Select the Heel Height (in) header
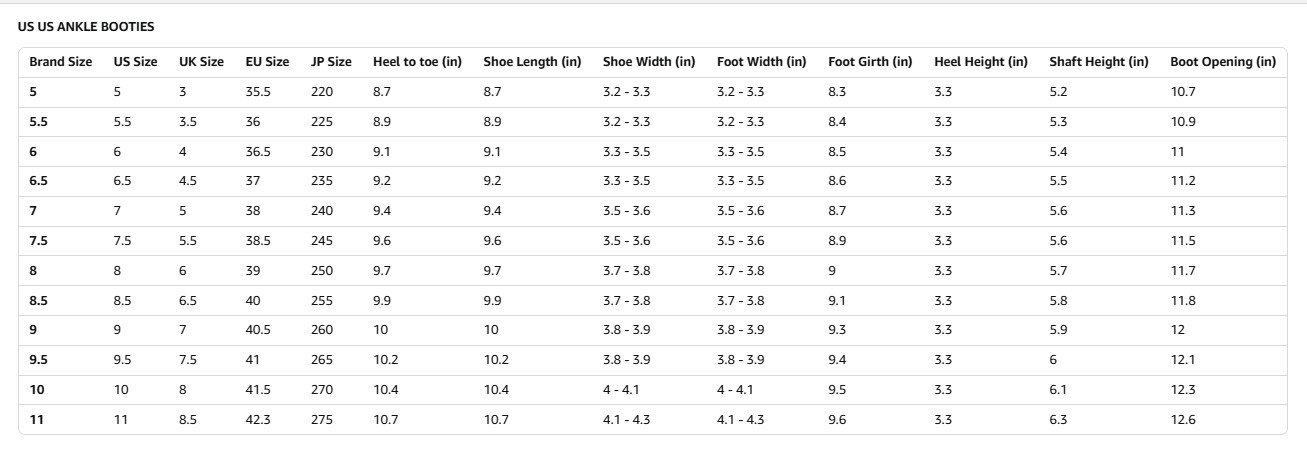The height and width of the screenshot is (463, 1307). [x=981, y=62]
